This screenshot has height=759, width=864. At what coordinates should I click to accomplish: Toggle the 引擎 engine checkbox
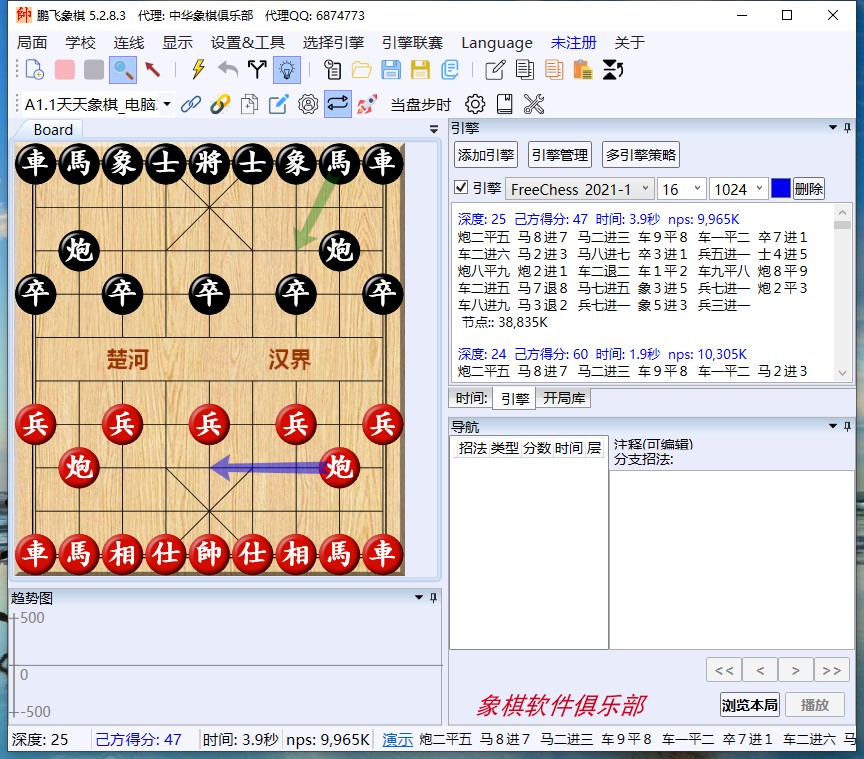[x=461, y=188]
